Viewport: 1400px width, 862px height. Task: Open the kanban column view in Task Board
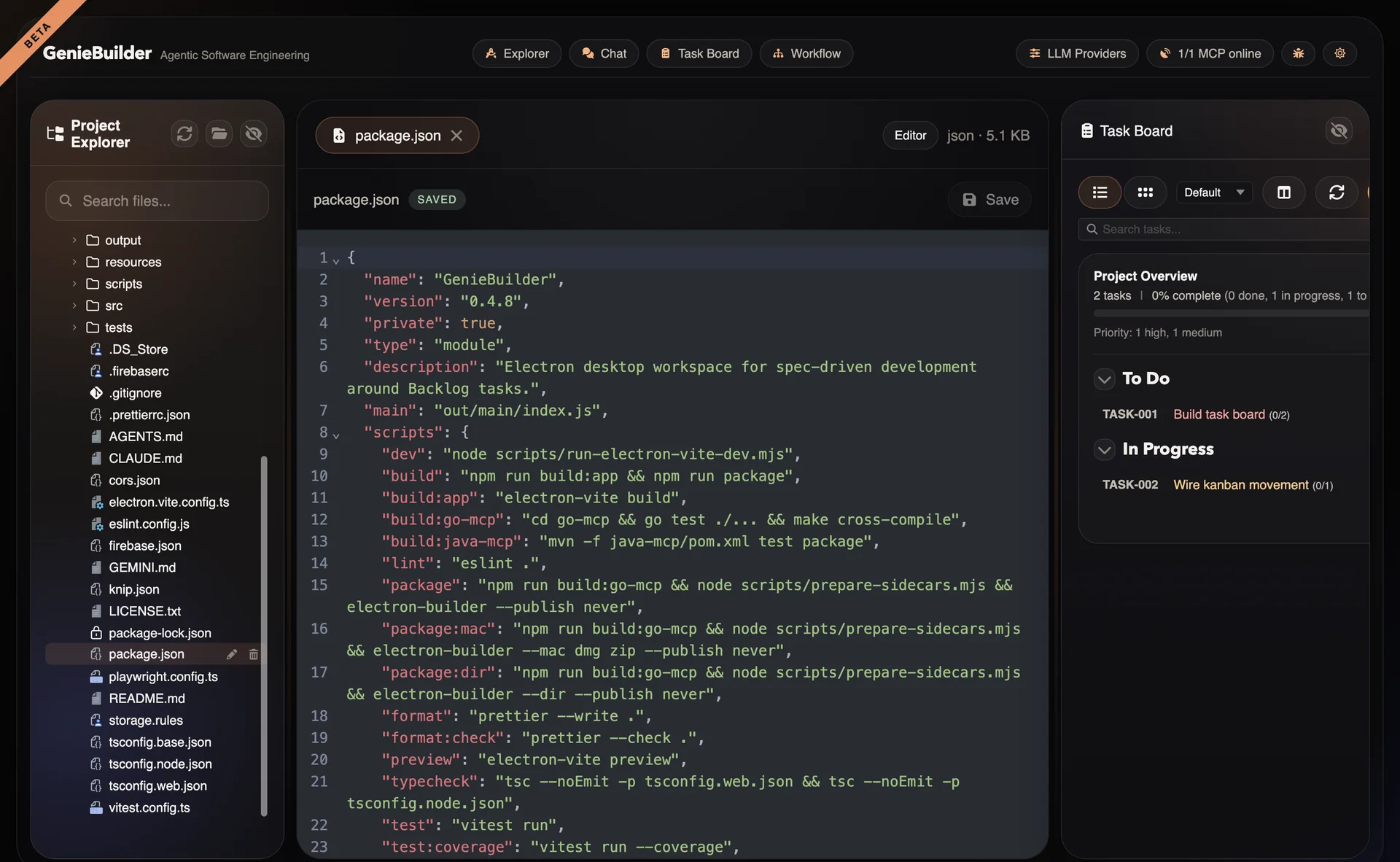[1284, 192]
